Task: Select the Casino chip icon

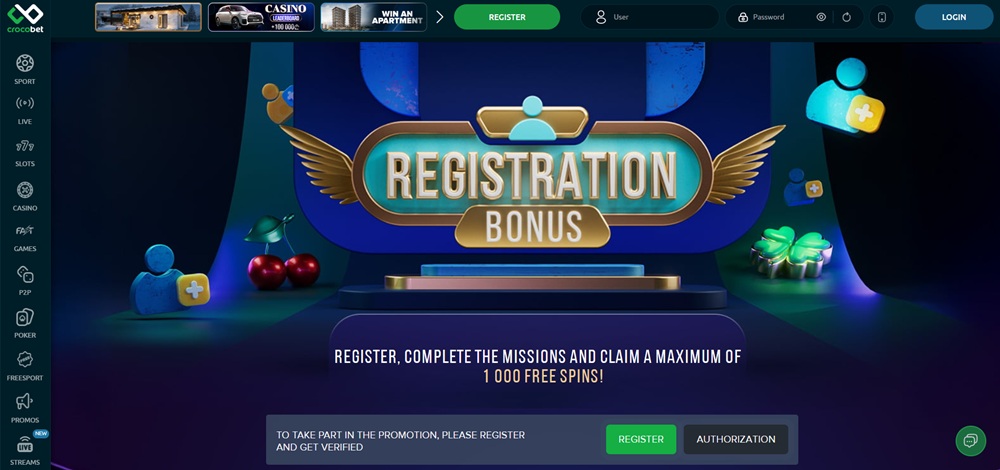Action: 25,190
